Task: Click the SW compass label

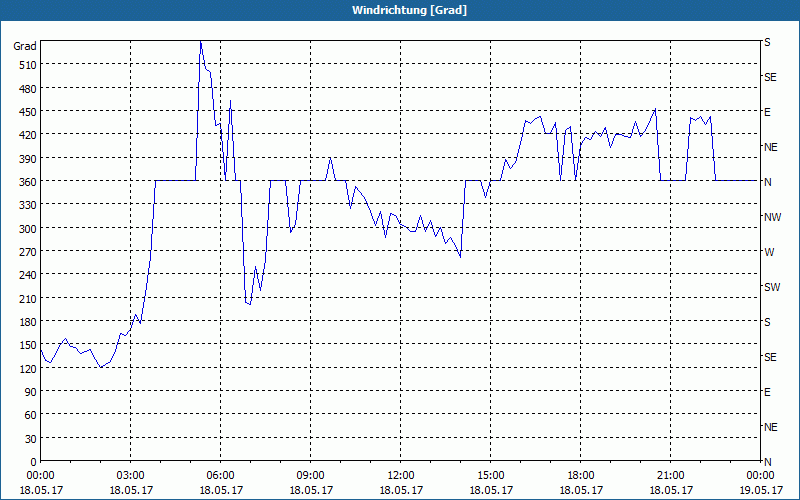Action: pos(772,287)
